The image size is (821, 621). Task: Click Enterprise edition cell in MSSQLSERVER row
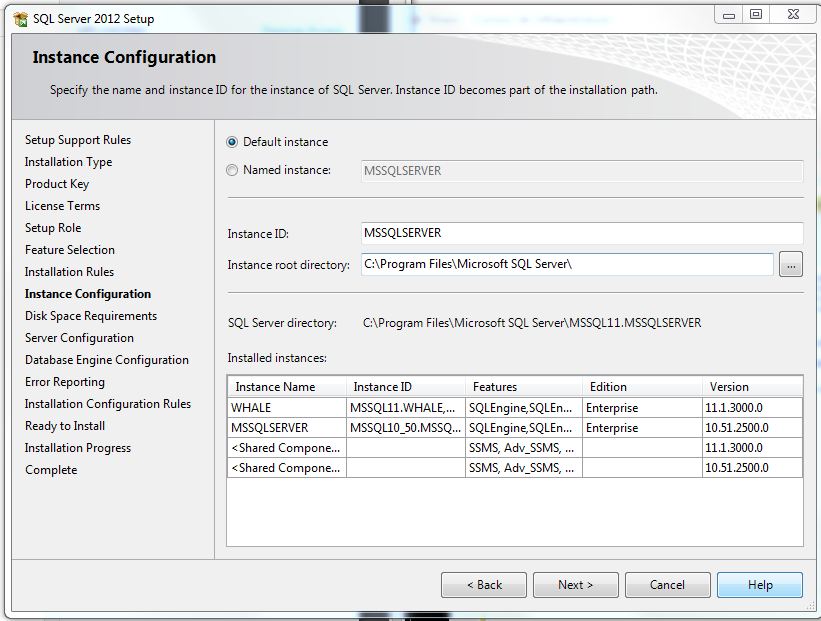pyautogui.click(x=642, y=427)
